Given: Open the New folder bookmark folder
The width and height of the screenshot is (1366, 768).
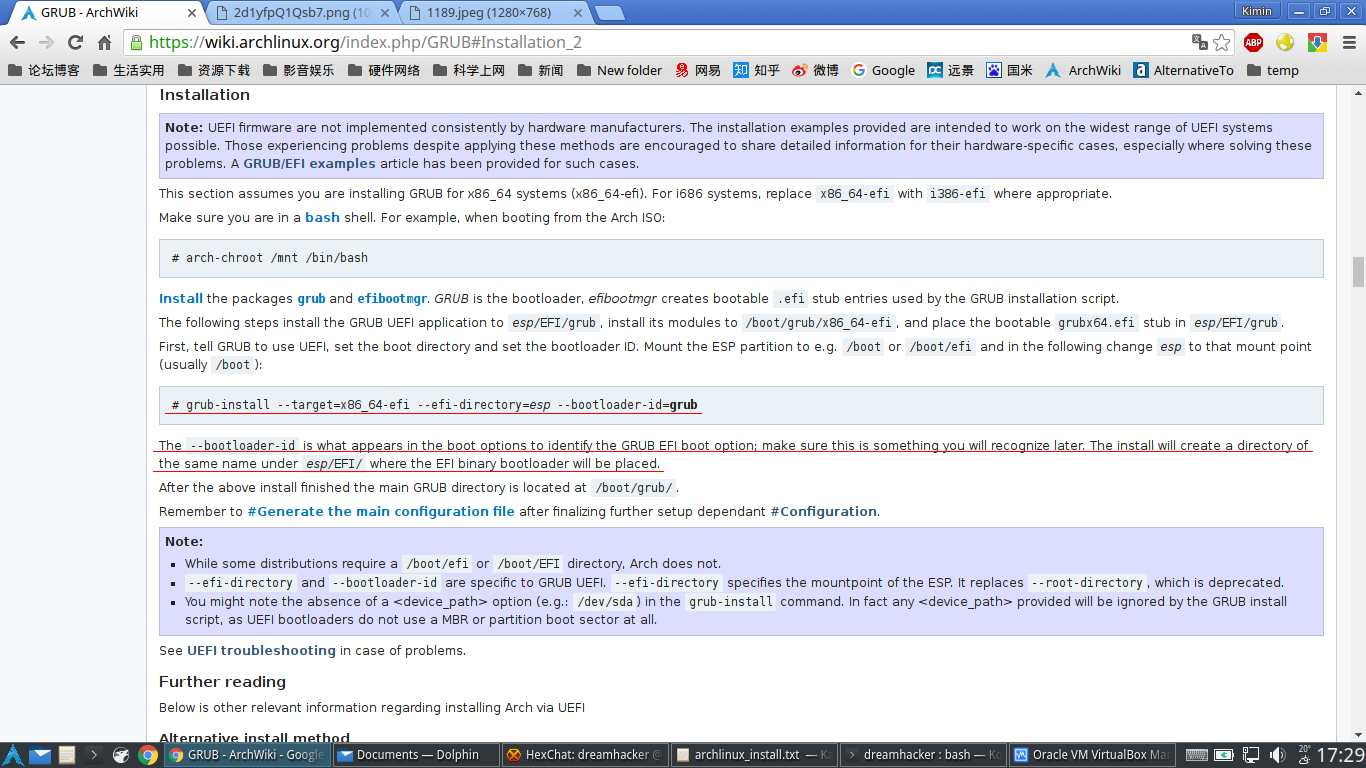Looking at the screenshot, I should [x=619, y=70].
